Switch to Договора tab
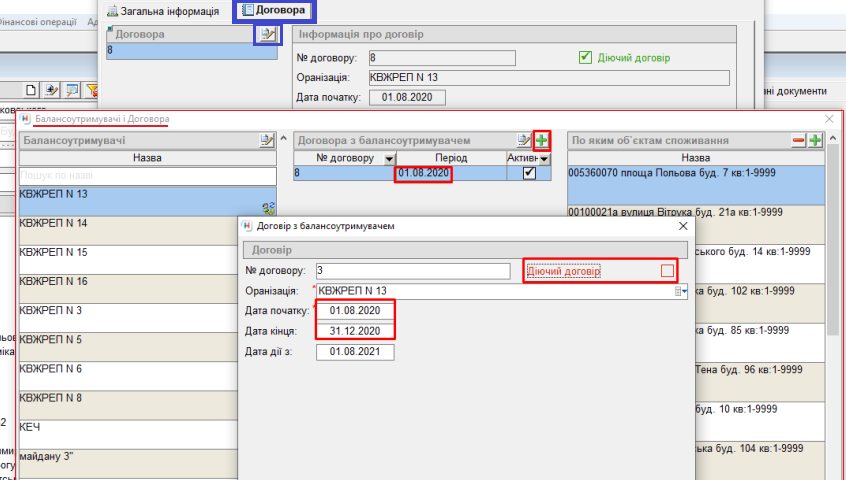 (273, 11)
